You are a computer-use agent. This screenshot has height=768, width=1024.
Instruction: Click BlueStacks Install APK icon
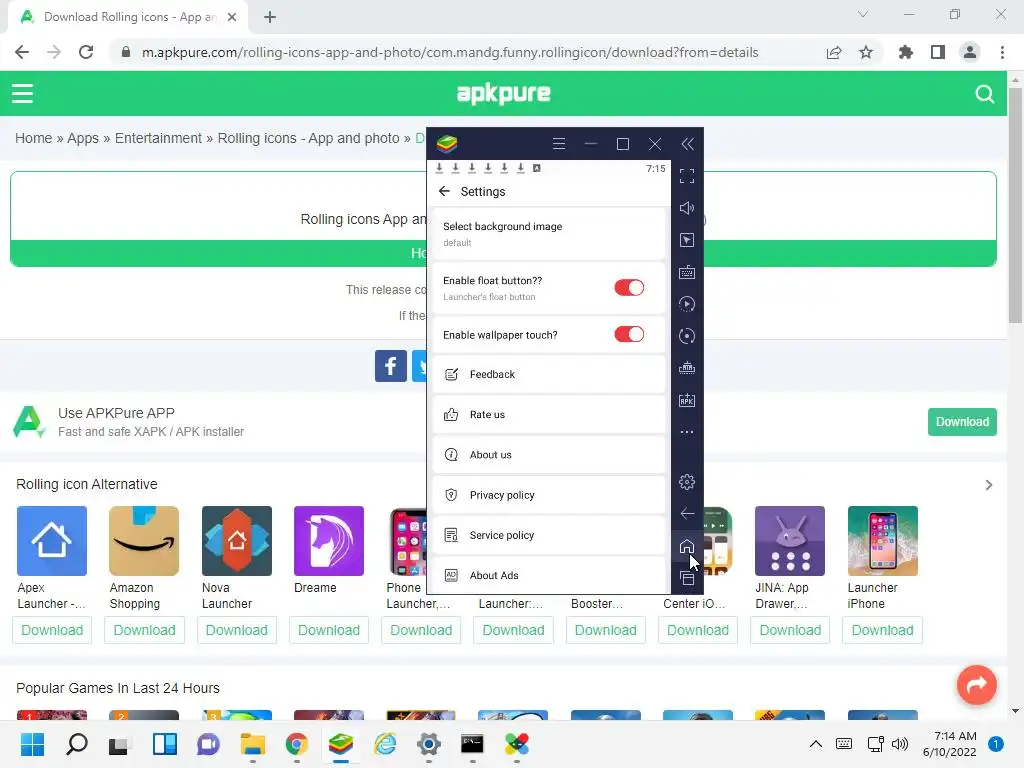pos(686,400)
